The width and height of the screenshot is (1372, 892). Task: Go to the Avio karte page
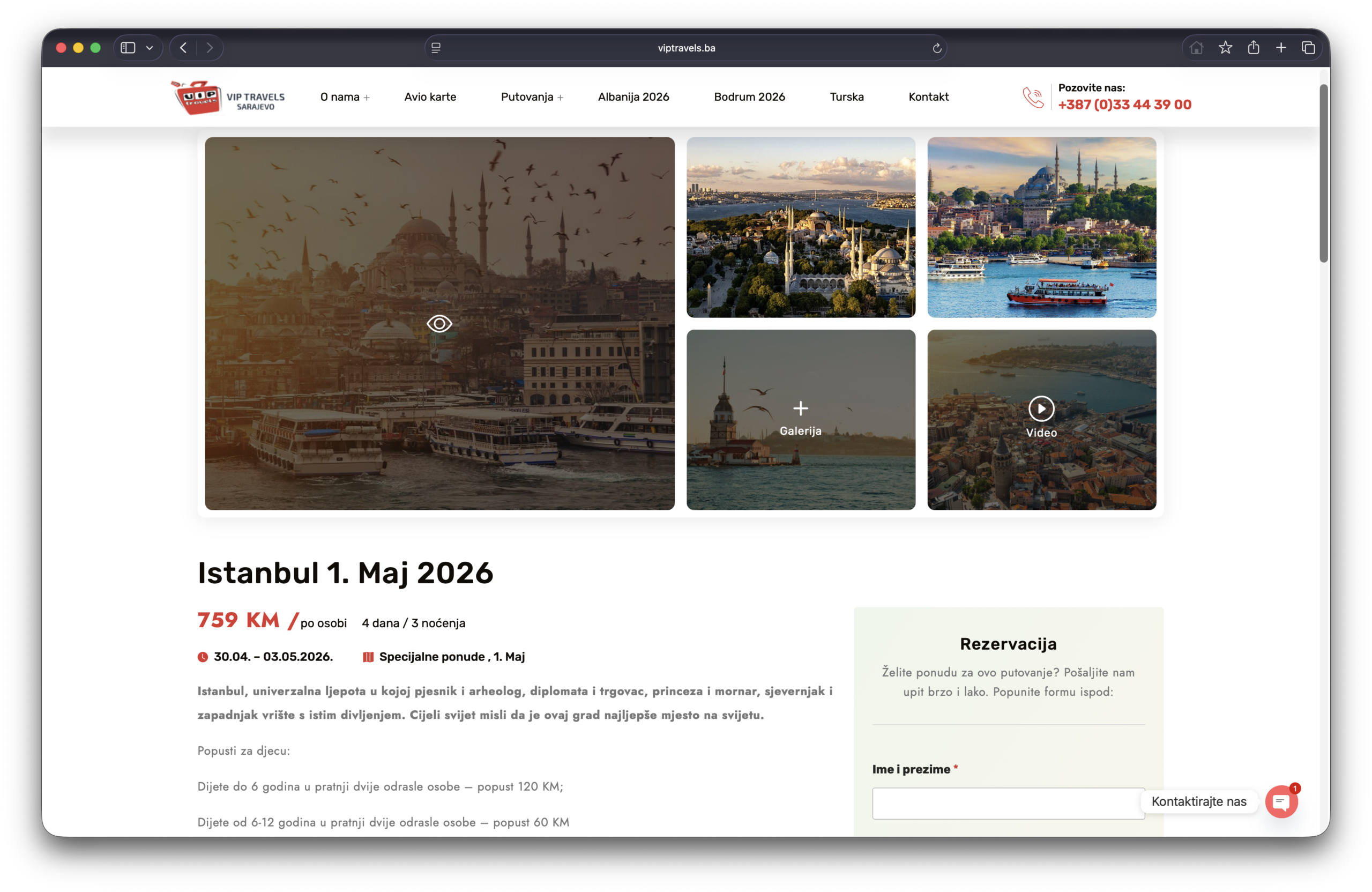[x=430, y=97]
